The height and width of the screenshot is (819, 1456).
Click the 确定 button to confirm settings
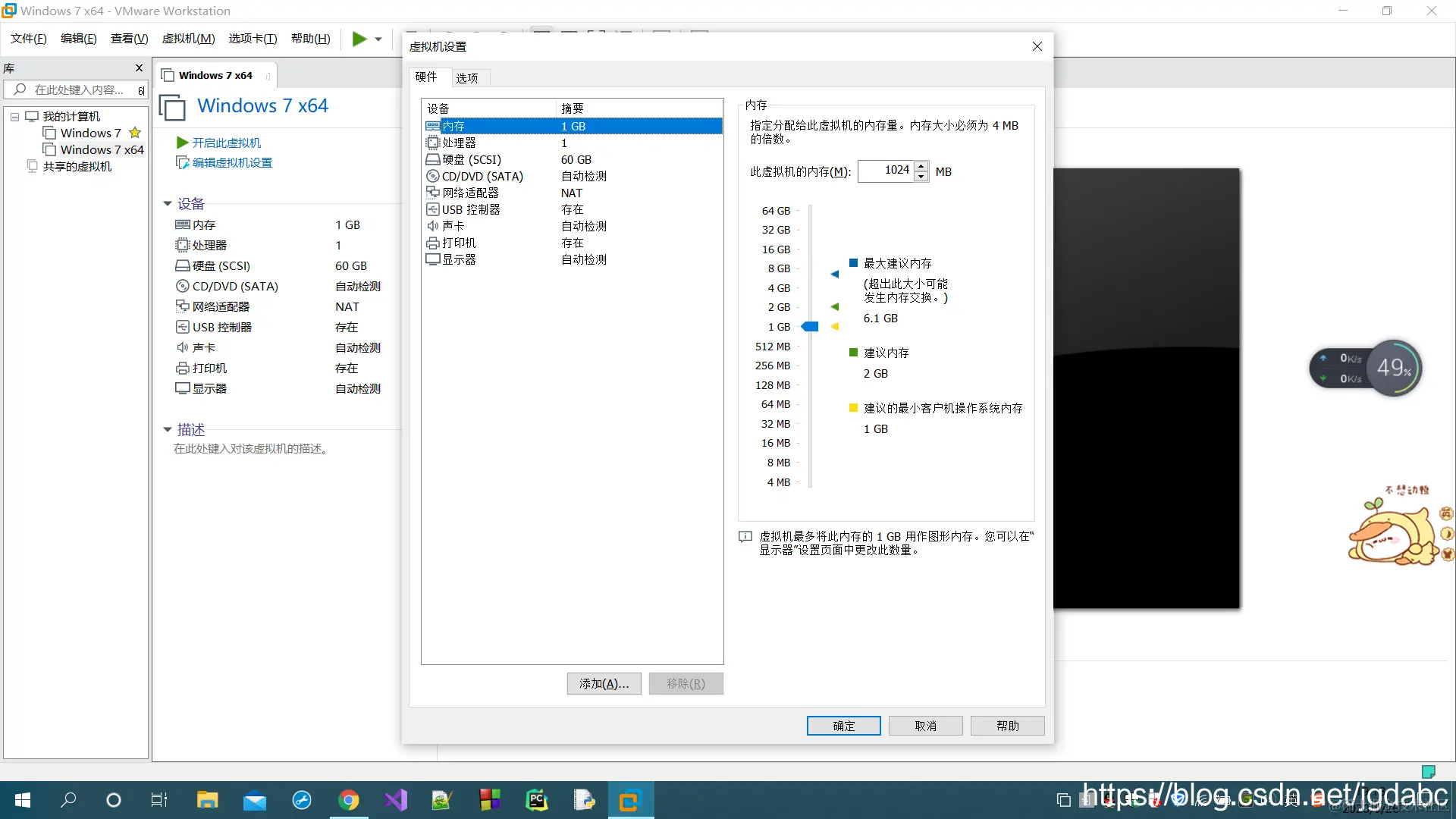[x=843, y=726]
